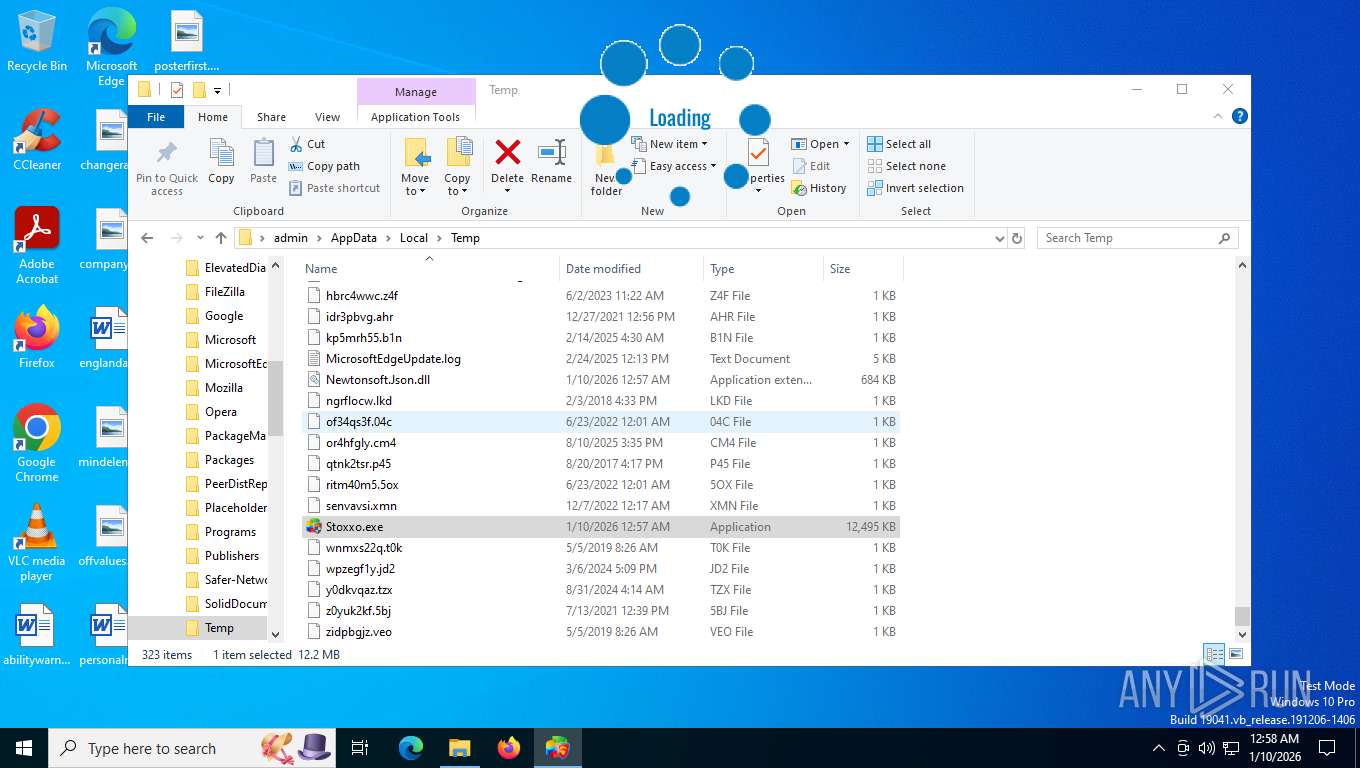Image resolution: width=1360 pixels, height=768 pixels.
Task: Click the History button
Action: [x=819, y=188]
